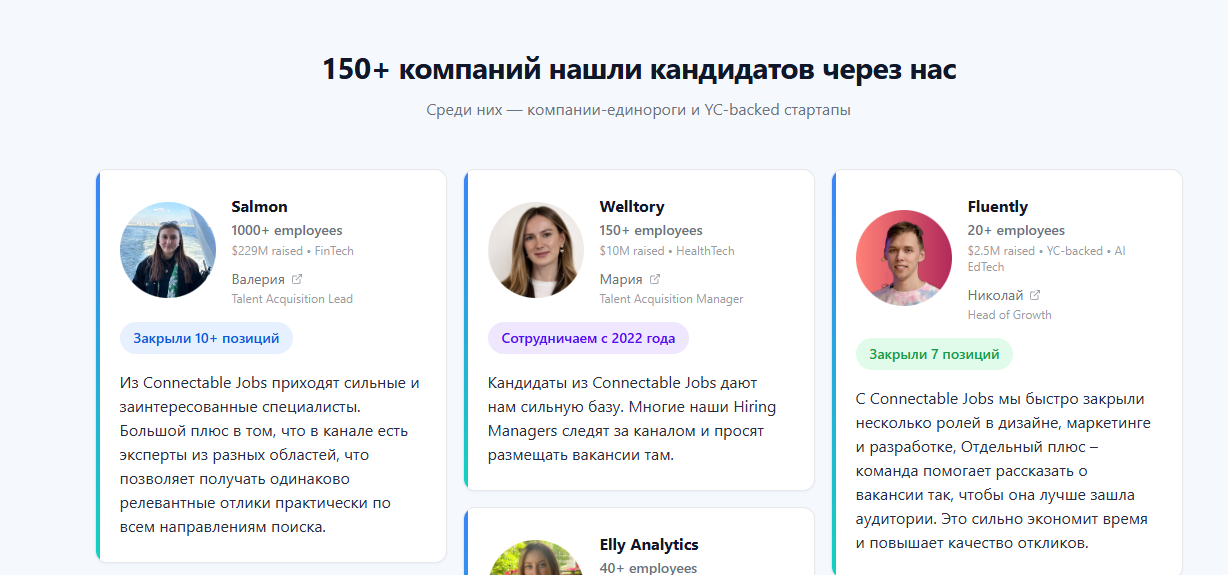
Task: Click the Fluently company name
Action: click(x=998, y=207)
